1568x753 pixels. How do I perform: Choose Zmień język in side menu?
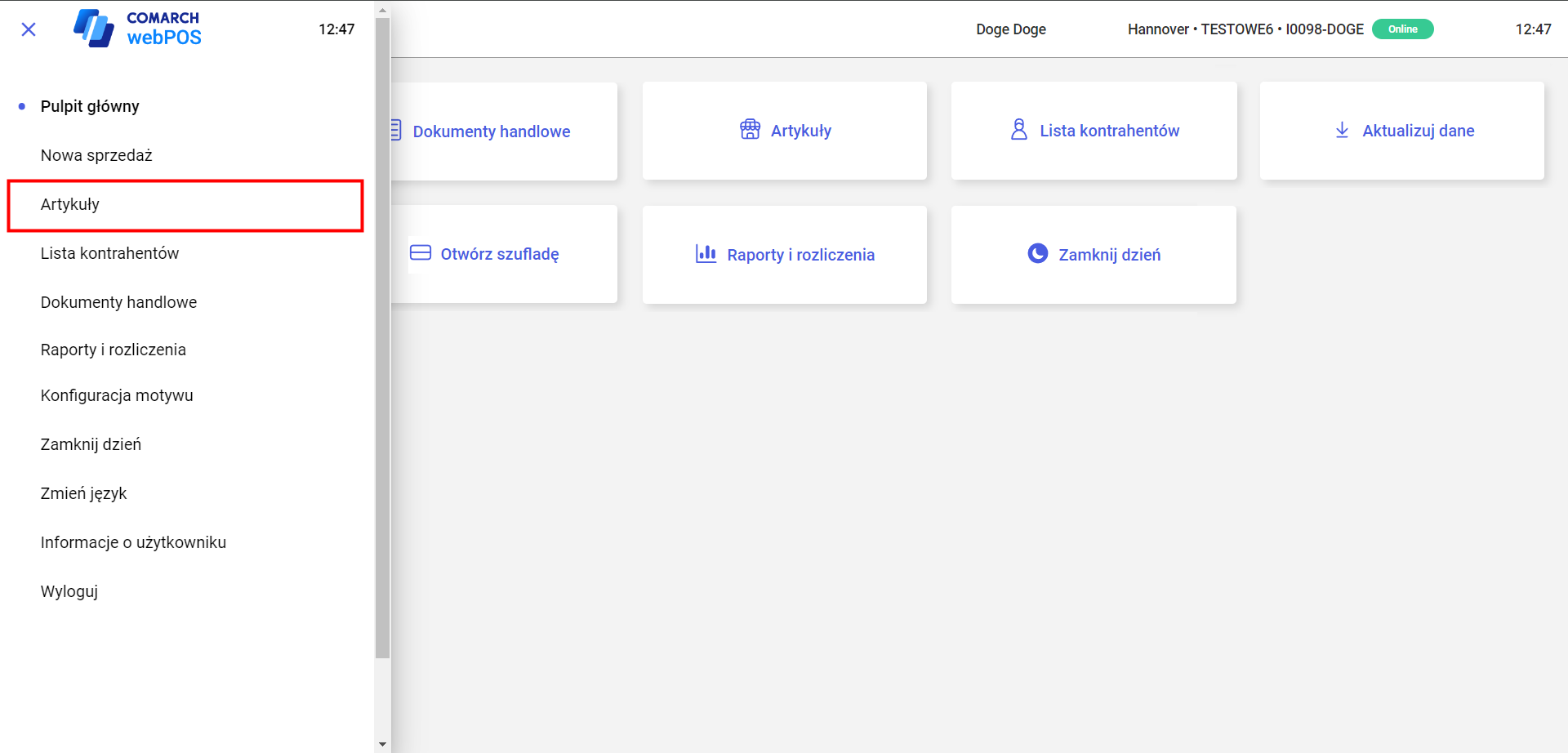coord(83,493)
